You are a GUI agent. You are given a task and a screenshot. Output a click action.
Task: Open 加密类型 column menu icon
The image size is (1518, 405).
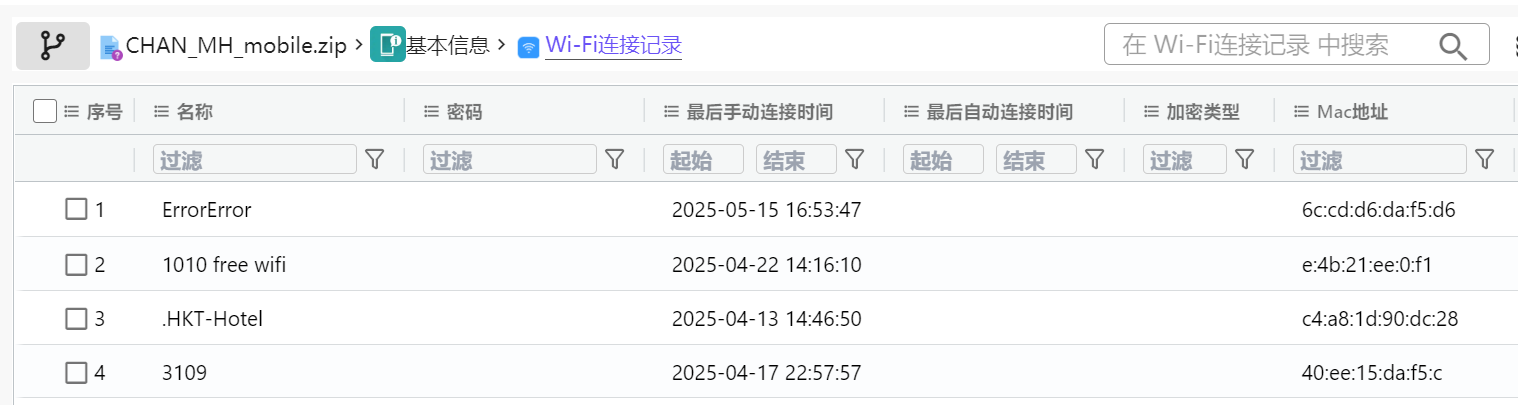[x=1151, y=112]
